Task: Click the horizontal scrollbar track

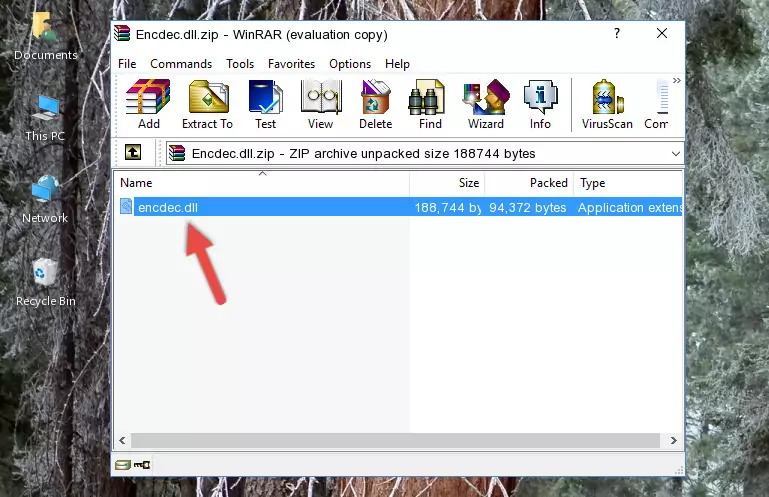Action: (395, 441)
